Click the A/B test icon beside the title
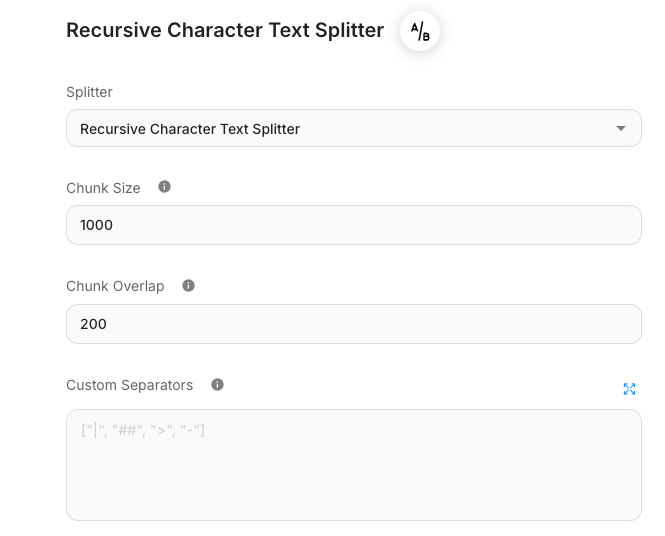 420,32
